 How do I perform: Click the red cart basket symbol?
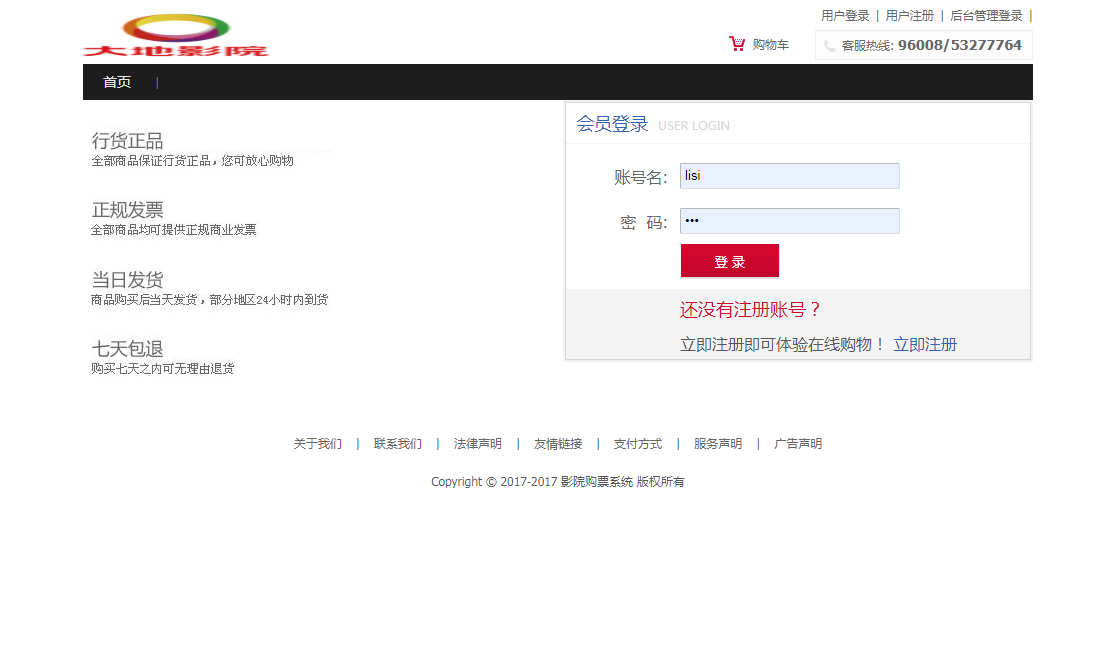(737, 44)
